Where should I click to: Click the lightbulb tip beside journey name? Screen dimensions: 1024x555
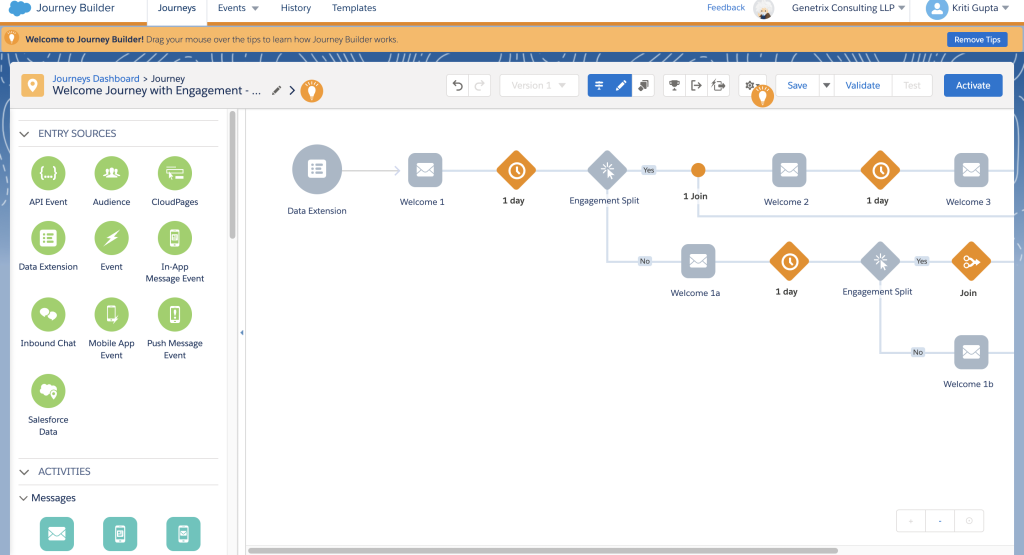click(312, 91)
